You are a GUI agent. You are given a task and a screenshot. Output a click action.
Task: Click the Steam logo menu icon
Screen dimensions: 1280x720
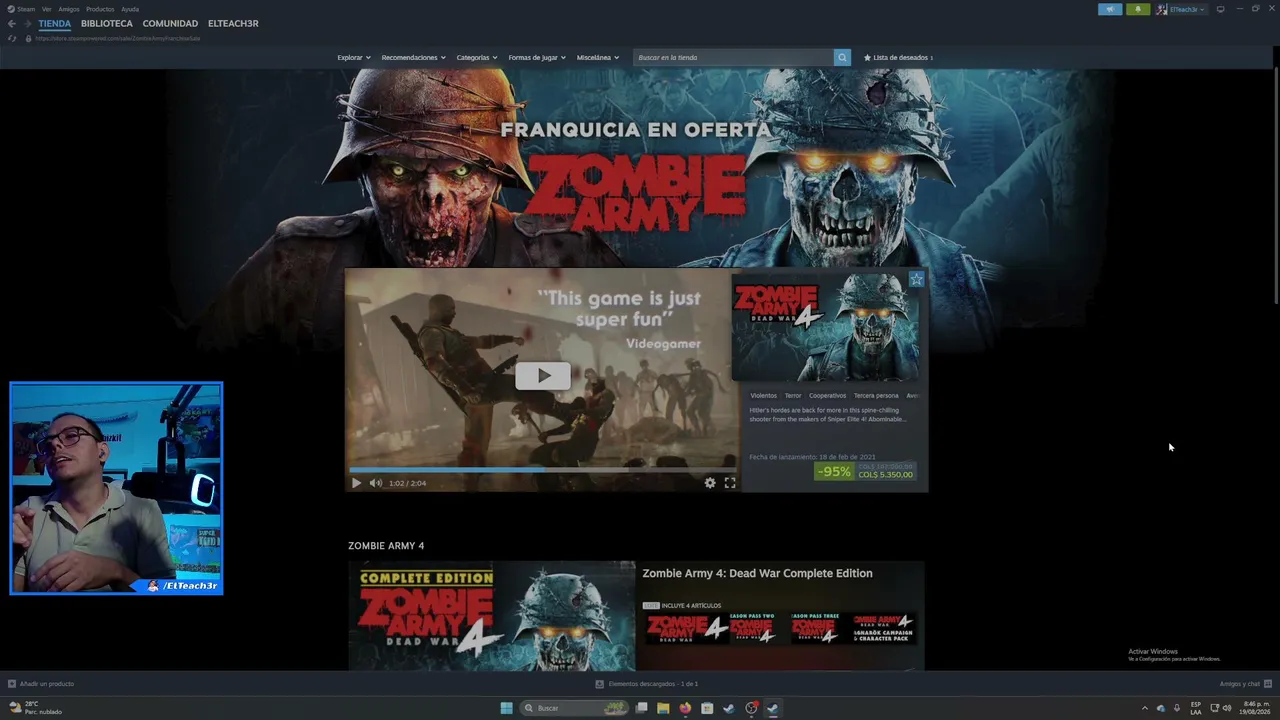[12, 9]
